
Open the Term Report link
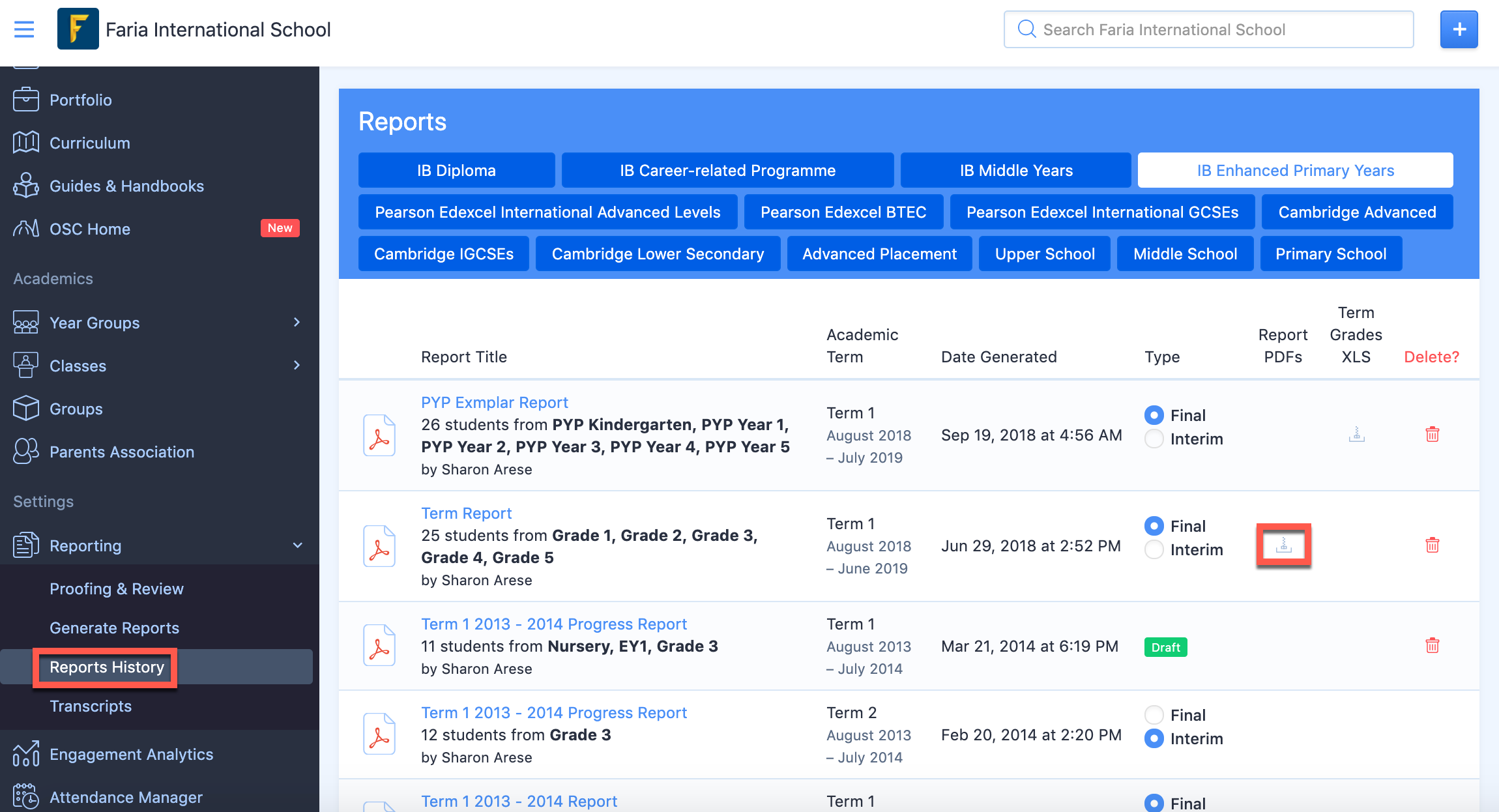467,513
